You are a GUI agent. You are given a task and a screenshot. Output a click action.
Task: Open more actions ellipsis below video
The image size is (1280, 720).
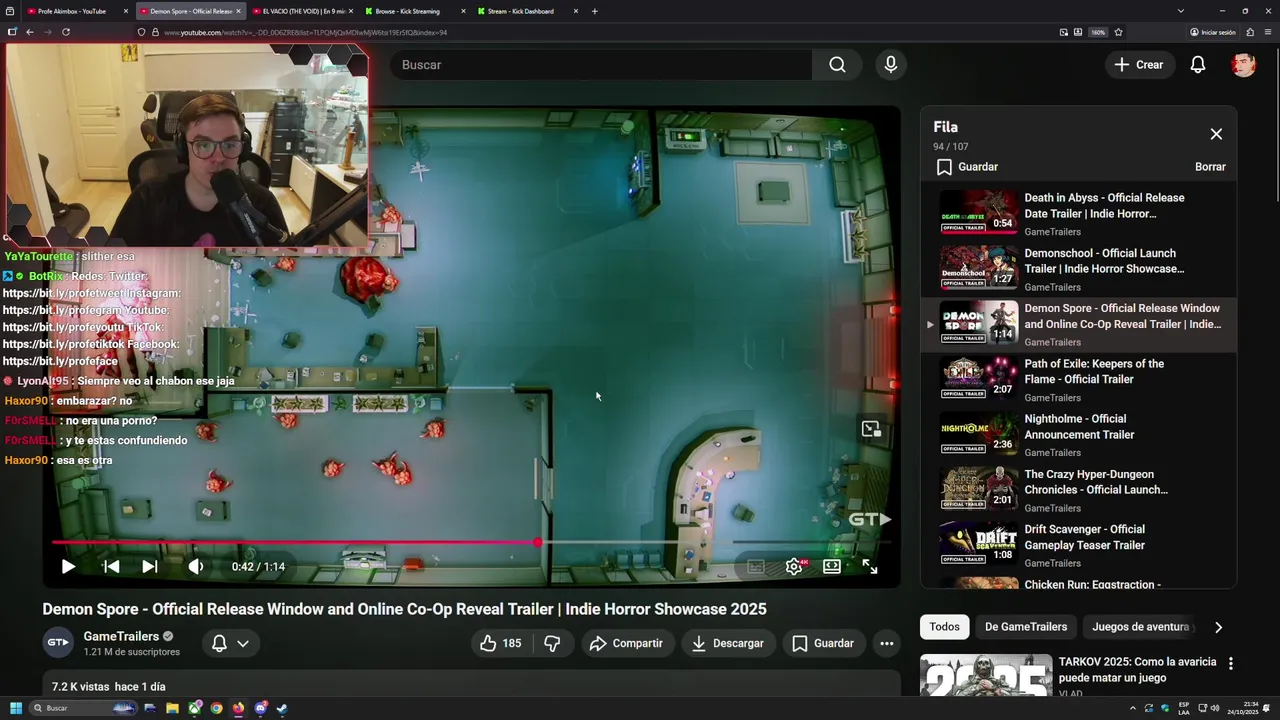click(x=887, y=643)
